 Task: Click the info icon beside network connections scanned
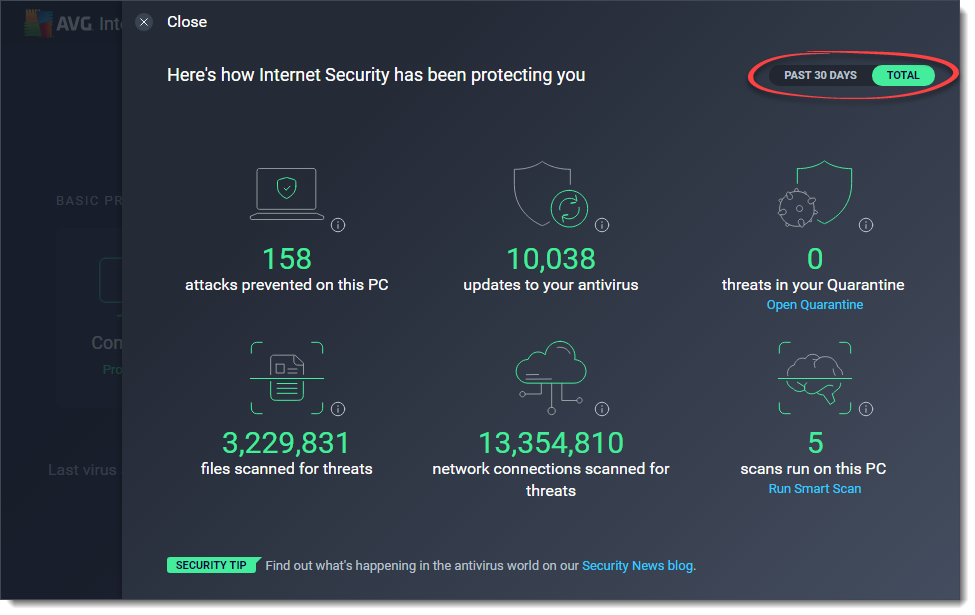pos(601,408)
